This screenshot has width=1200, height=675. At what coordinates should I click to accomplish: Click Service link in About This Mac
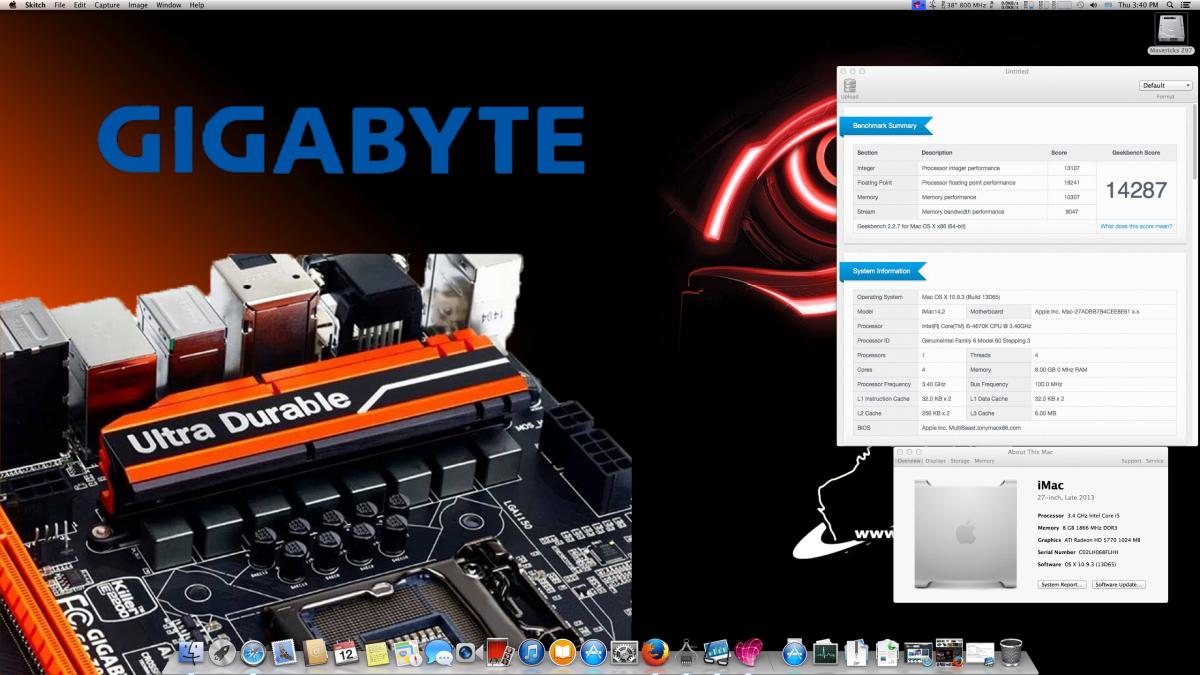[x=1155, y=461]
